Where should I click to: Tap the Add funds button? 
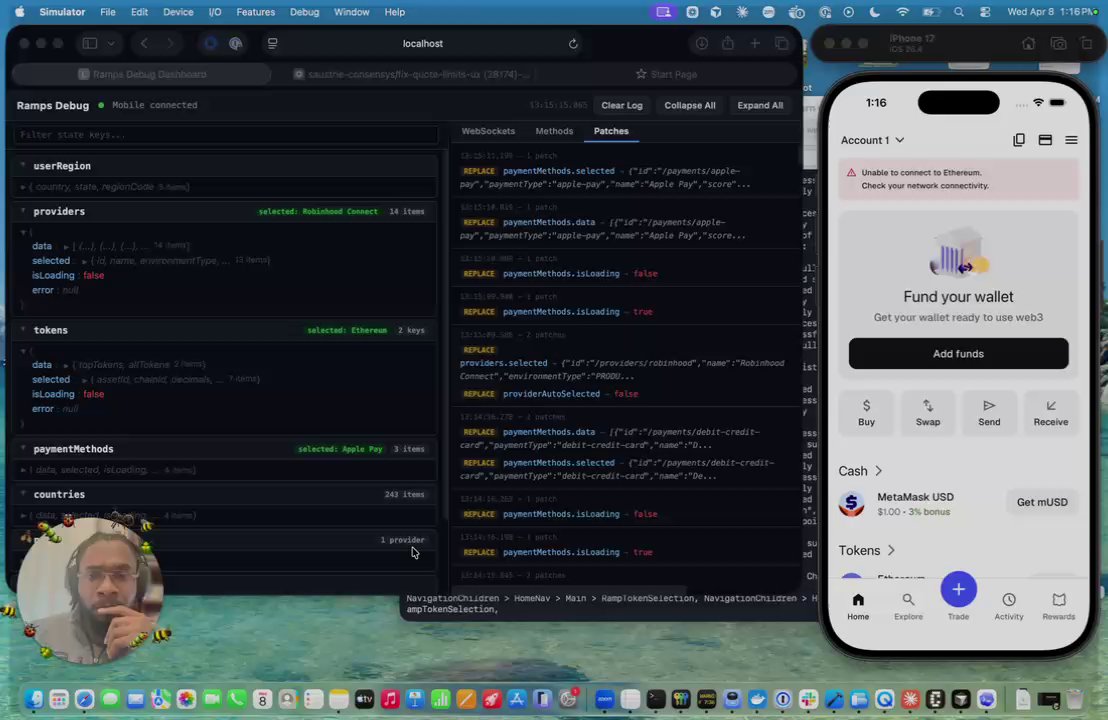click(x=958, y=353)
